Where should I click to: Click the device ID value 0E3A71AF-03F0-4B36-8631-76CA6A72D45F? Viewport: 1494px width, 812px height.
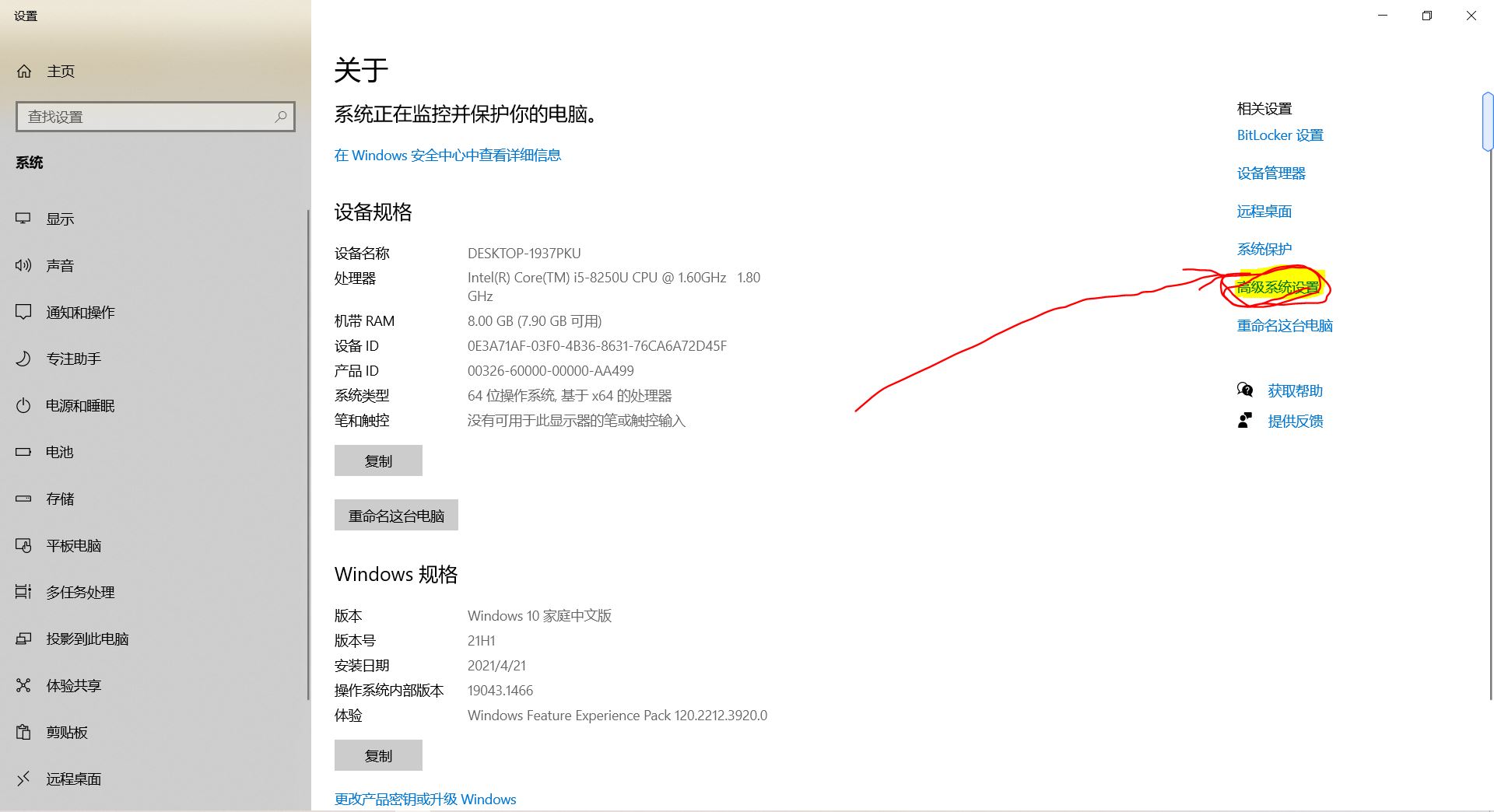click(597, 346)
